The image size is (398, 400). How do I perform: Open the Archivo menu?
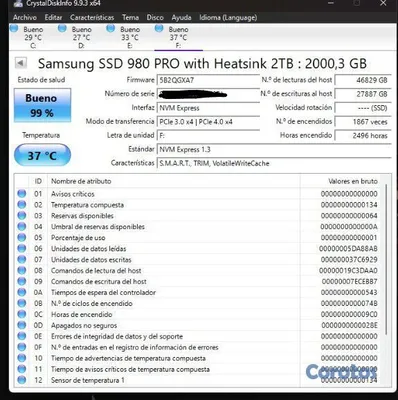(25, 17)
